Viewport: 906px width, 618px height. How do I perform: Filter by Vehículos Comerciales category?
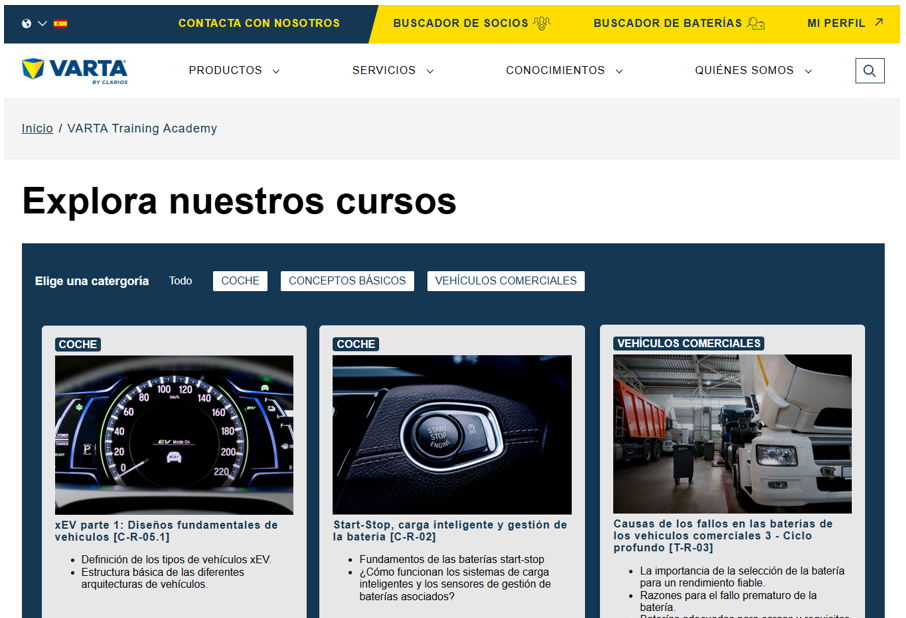(x=505, y=281)
